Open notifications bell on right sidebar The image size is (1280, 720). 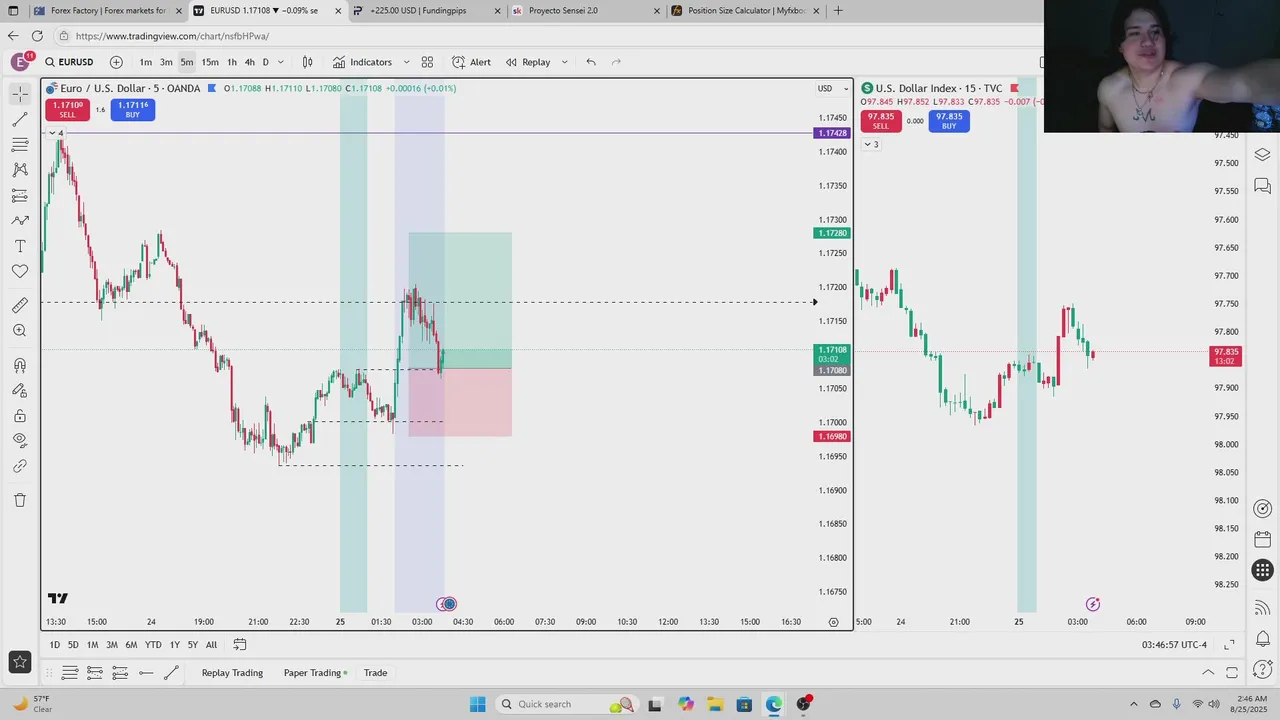click(x=1262, y=639)
